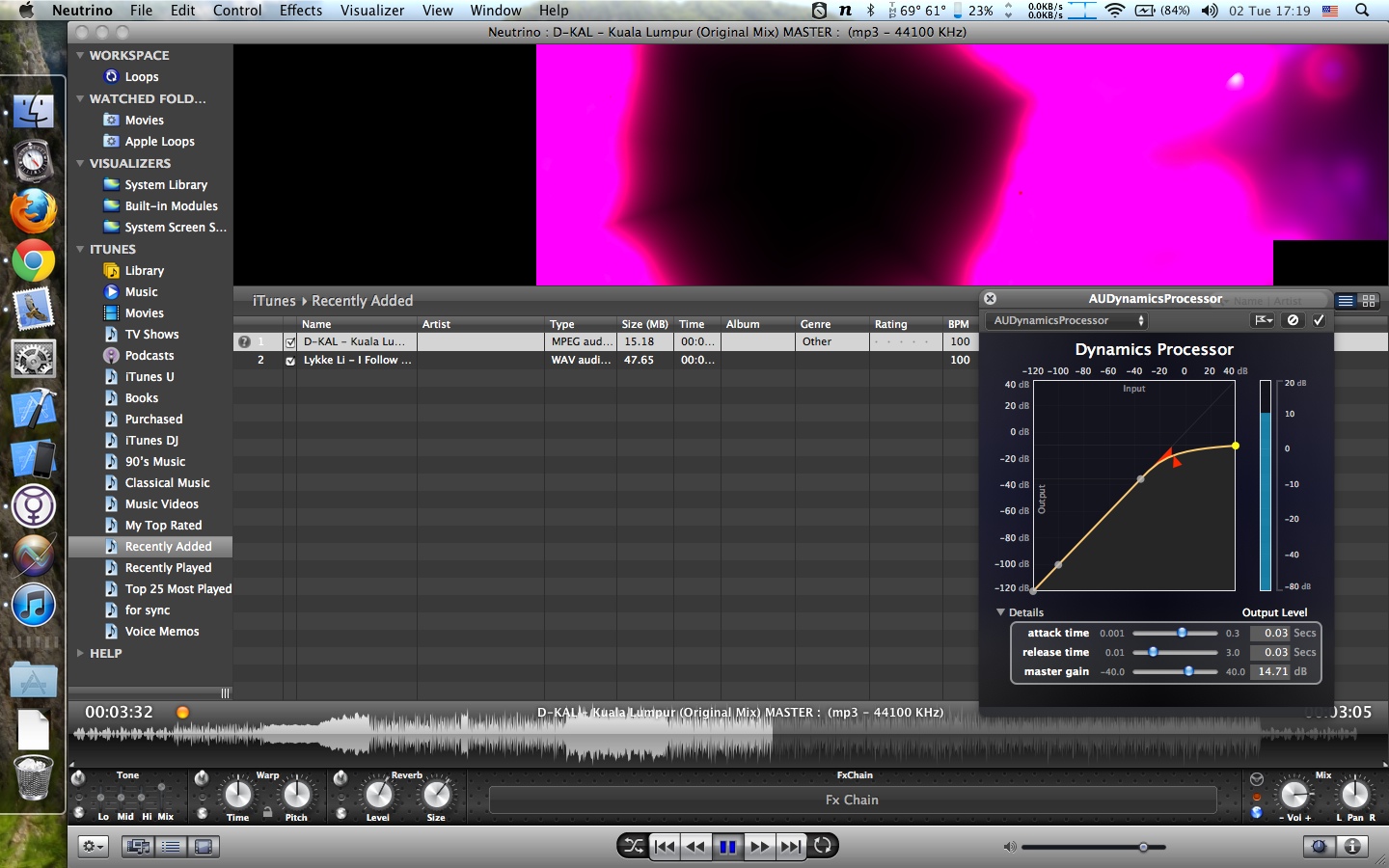This screenshot has width=1389, height=868.
Task: Collapse the Details disclosure triangle
Action: pyautogui.click(x=1001, y=612)
